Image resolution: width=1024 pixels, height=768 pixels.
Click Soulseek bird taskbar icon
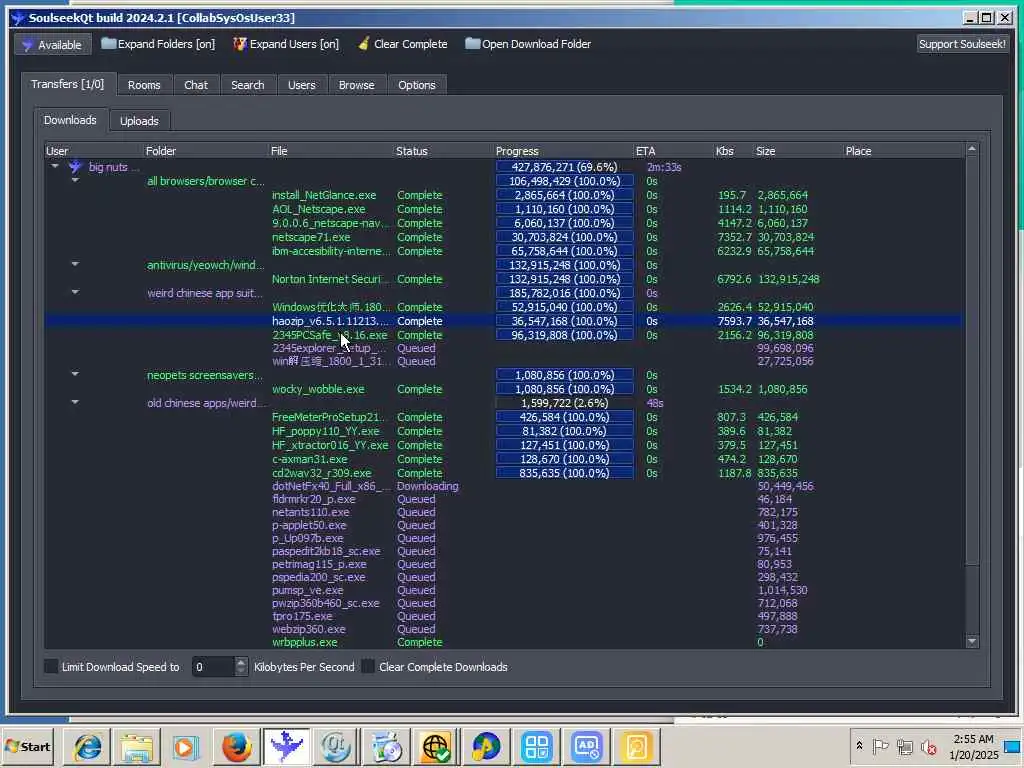[x=286, y=746]
